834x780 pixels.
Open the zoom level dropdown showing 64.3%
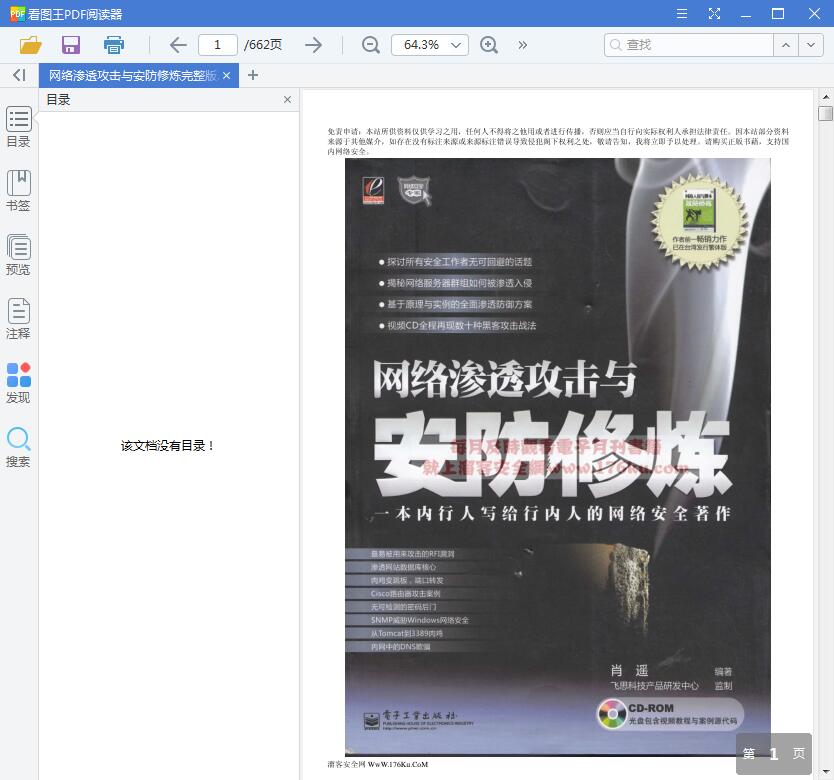point(429,45)
